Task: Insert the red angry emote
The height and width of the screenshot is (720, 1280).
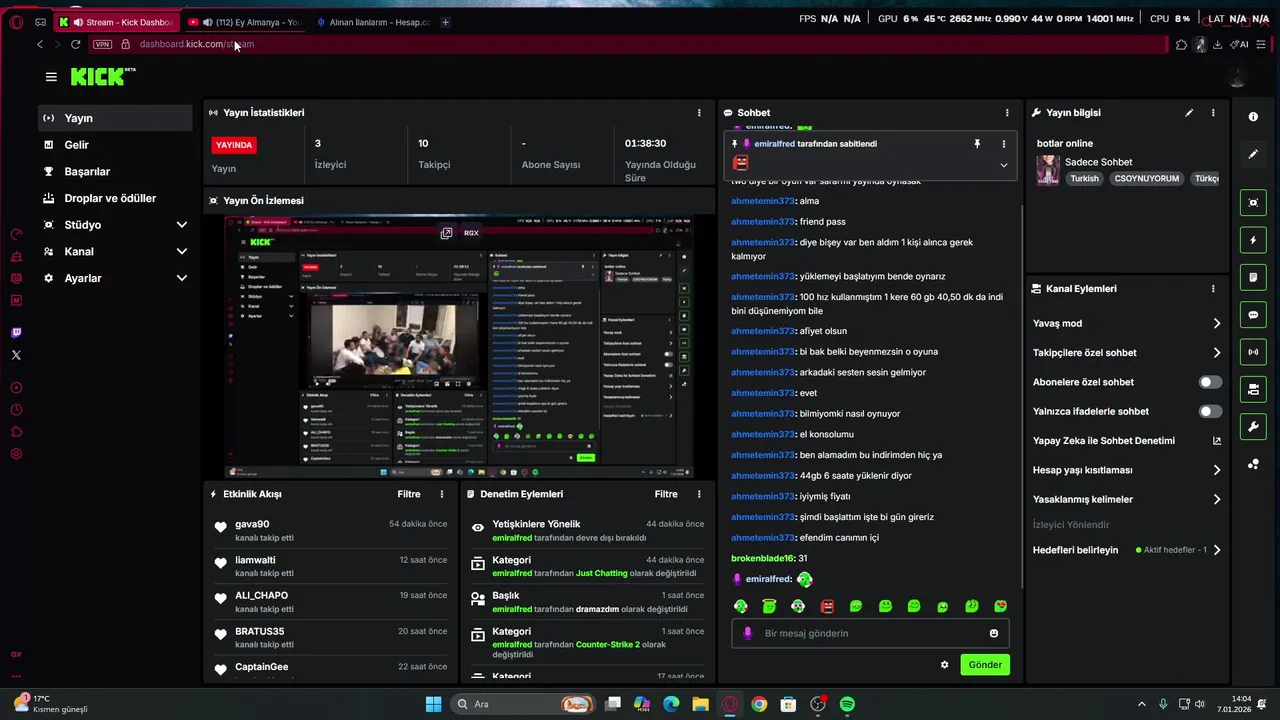Action: [827, 606]
